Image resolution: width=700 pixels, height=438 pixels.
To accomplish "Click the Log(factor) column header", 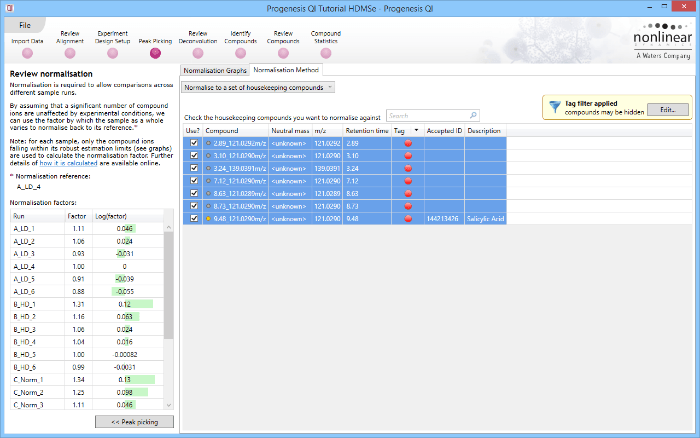I will (x=128, y=216).
